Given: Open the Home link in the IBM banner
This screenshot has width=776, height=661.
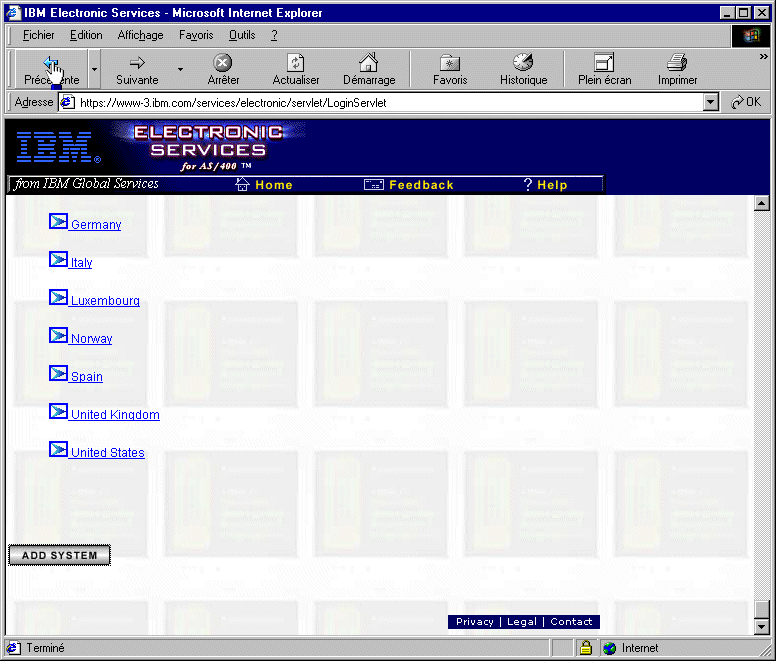Looking at the screenshot, I should point(274,185).
